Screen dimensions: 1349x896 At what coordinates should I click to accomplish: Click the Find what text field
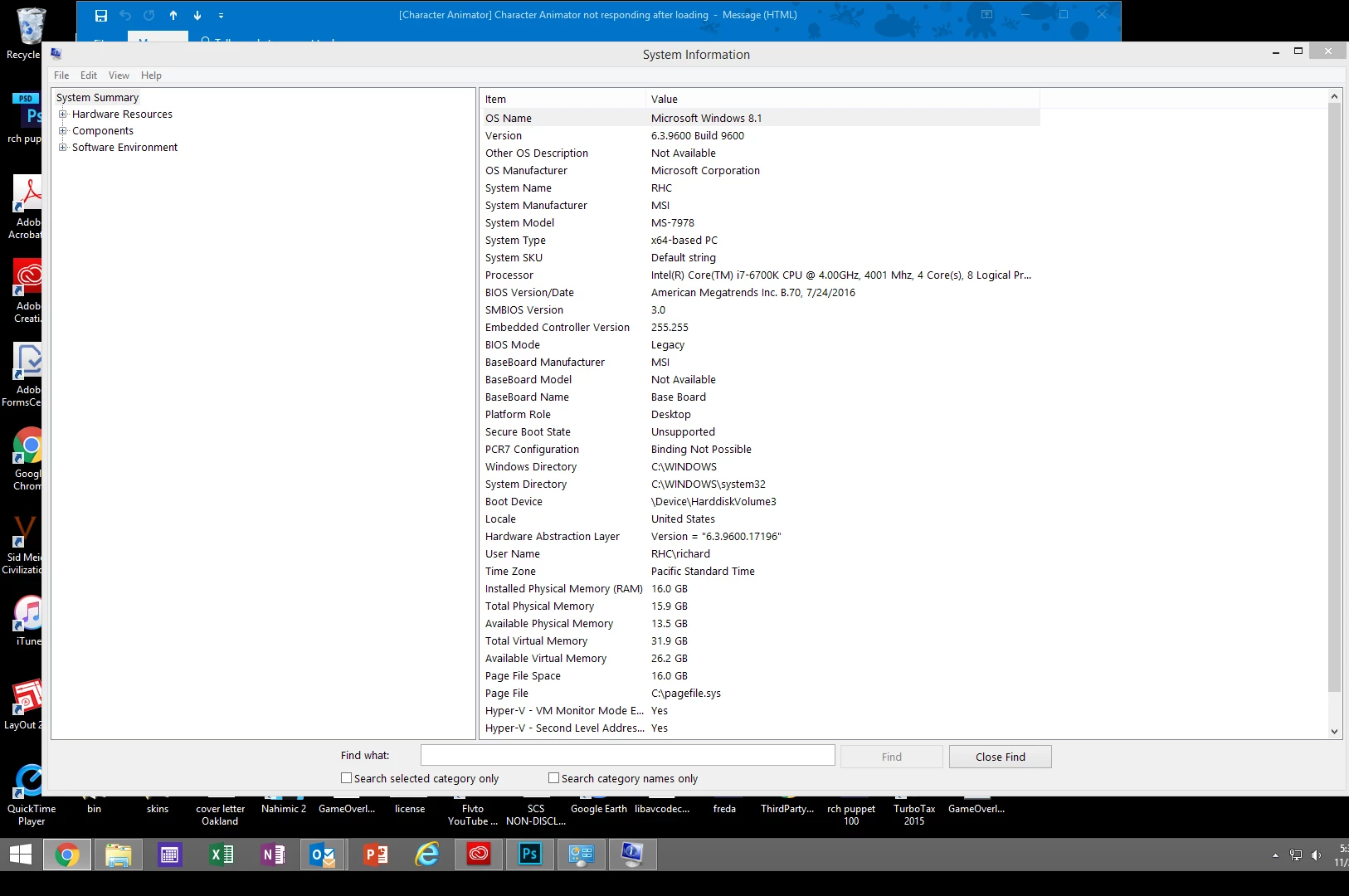pyautogui.click(x=628, y=755)
